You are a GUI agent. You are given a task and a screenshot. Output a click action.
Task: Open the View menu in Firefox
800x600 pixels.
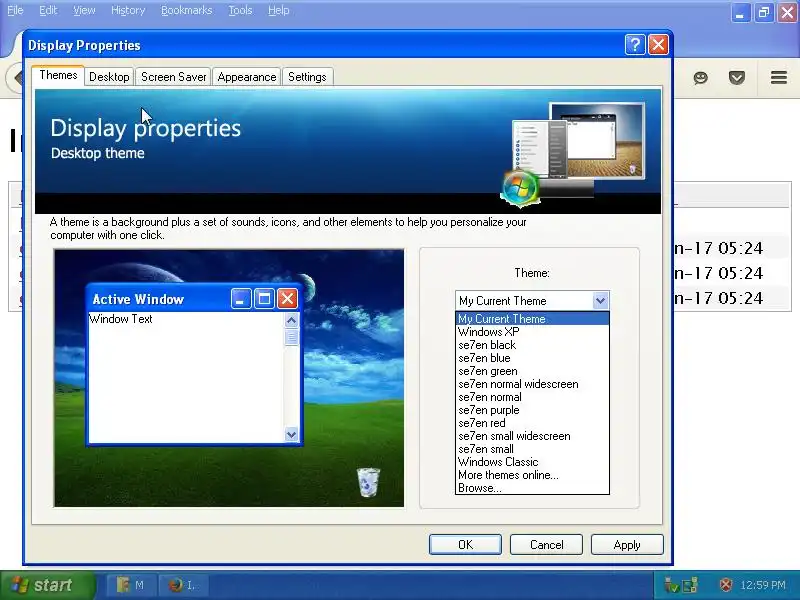point(84,10)
